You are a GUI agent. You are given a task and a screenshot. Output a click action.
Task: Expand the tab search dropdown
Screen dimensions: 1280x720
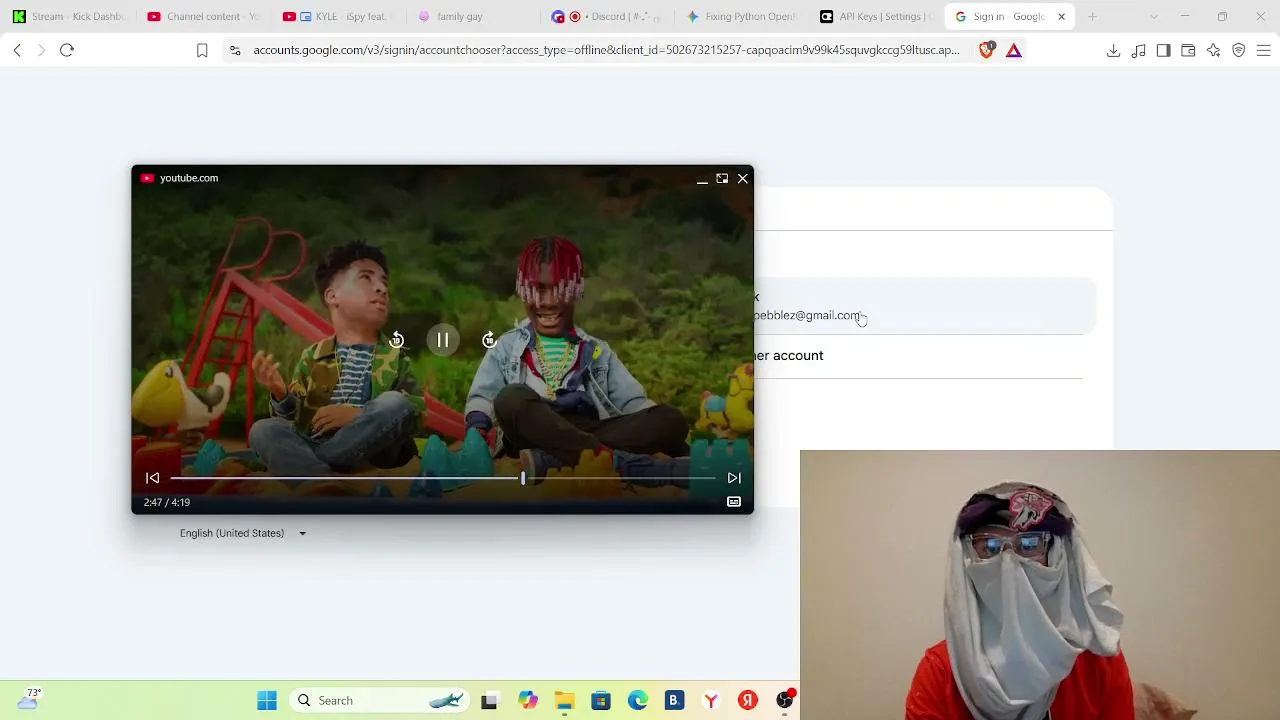[x=1154, y=16]
